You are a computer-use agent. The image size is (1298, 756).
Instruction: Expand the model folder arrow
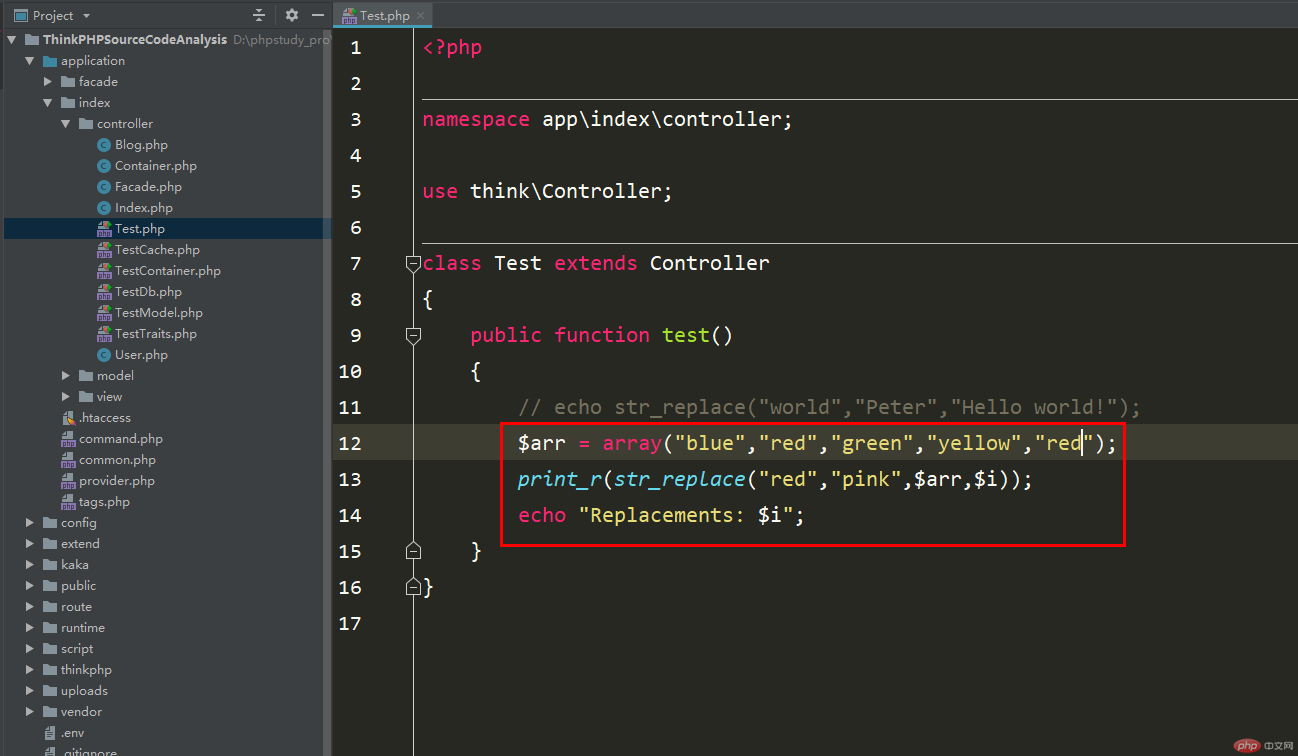(66, 376)
